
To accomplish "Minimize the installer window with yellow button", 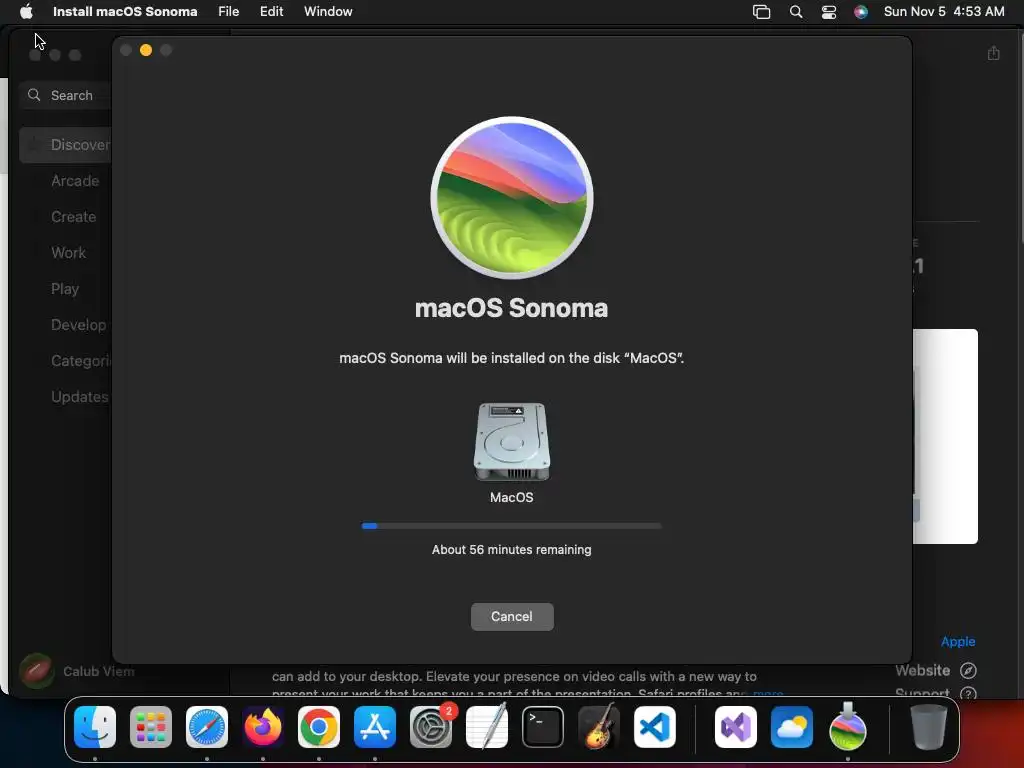I will [146, 50].
